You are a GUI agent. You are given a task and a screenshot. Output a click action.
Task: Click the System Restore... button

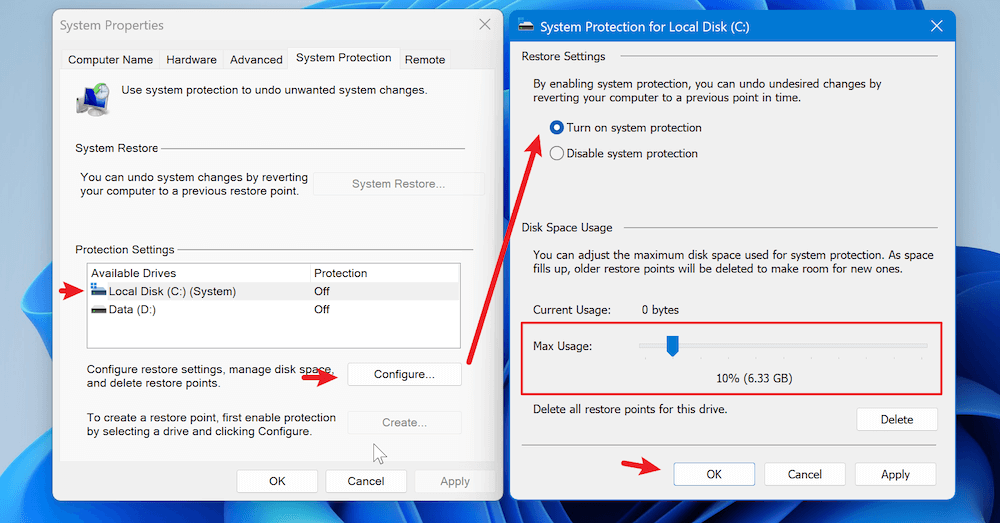[x=399, y=184]
